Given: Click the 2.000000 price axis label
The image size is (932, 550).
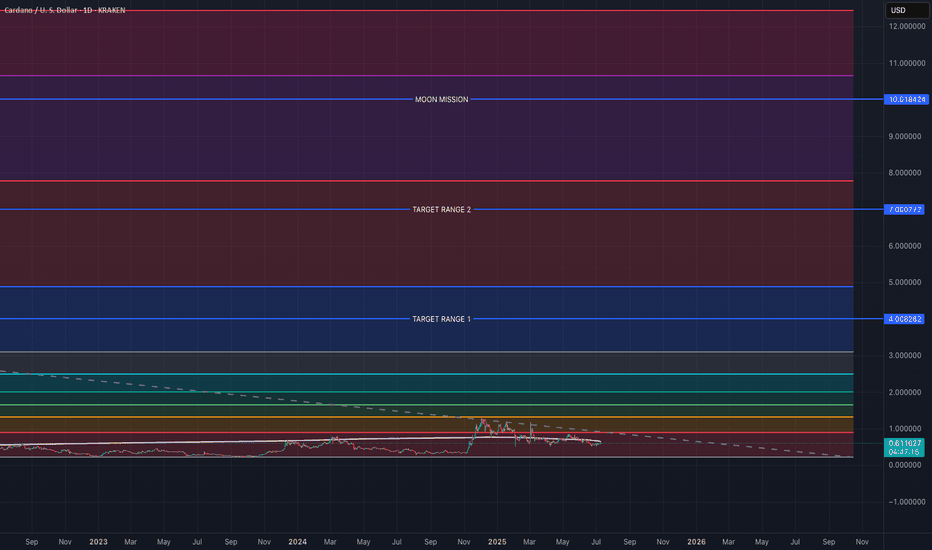Looking at the screenshot, I should coord(905,392).
